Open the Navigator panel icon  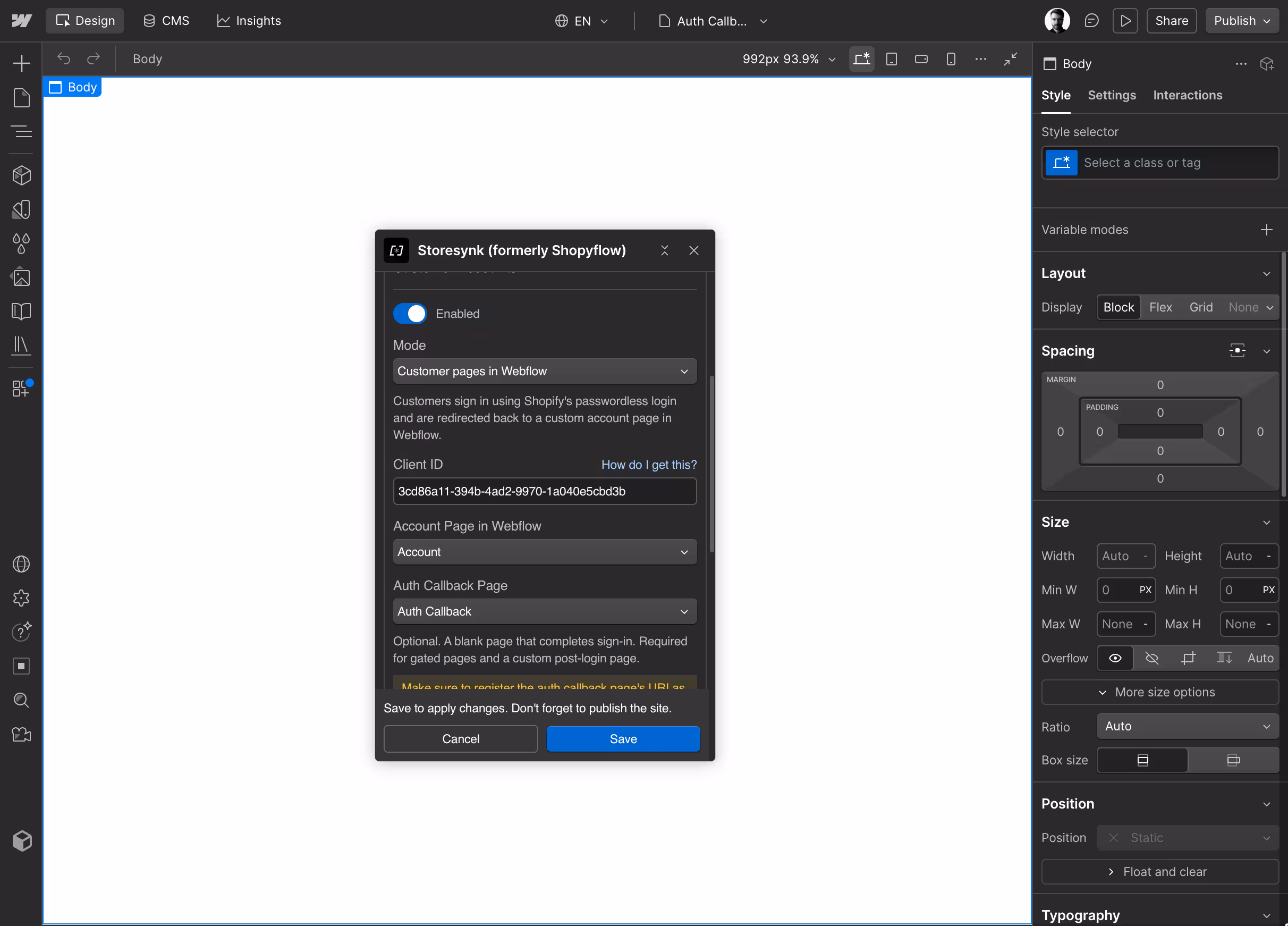coord(22,132)
